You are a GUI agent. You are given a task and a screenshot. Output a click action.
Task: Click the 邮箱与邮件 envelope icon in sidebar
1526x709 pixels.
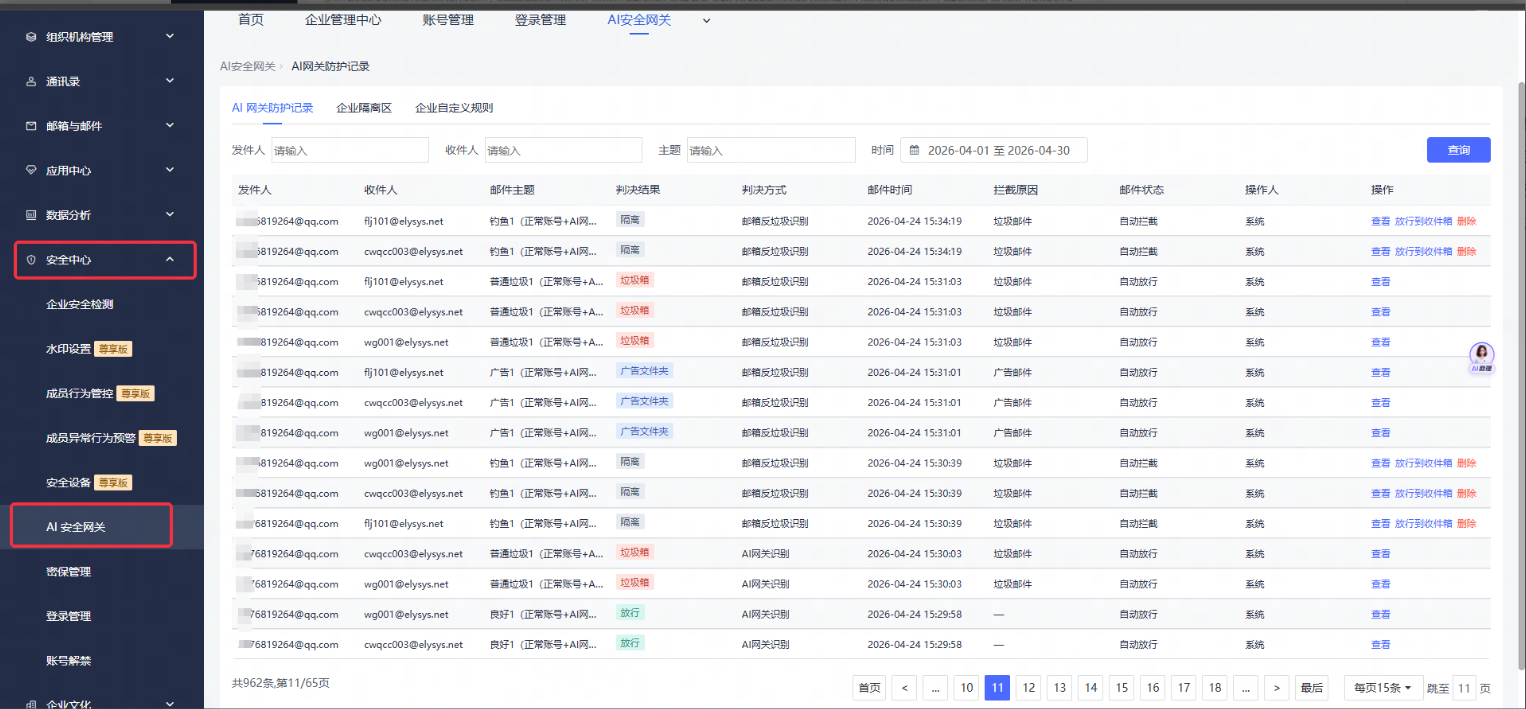(31, 126)
